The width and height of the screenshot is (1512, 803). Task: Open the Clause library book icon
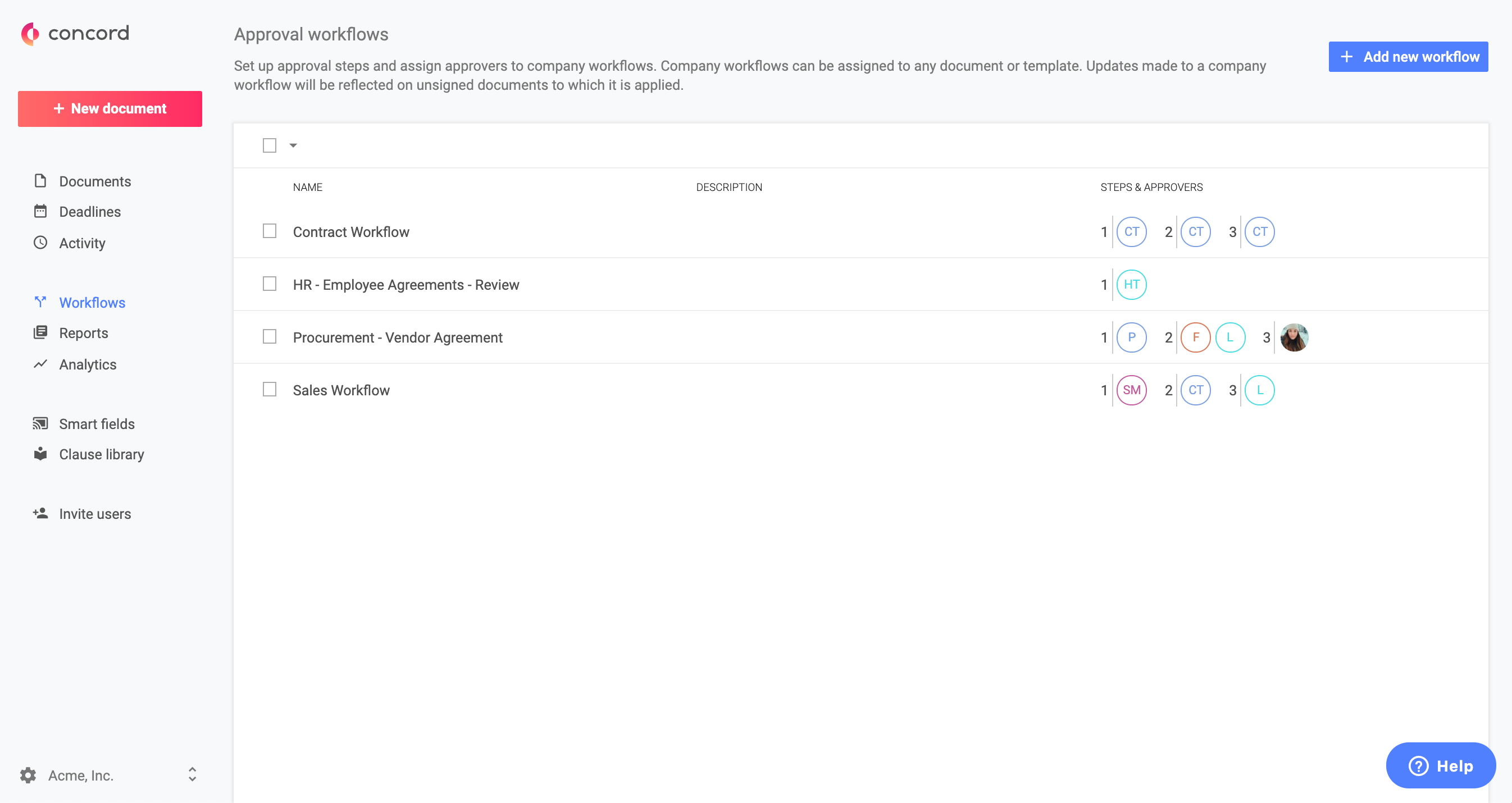tap(40, 454)
